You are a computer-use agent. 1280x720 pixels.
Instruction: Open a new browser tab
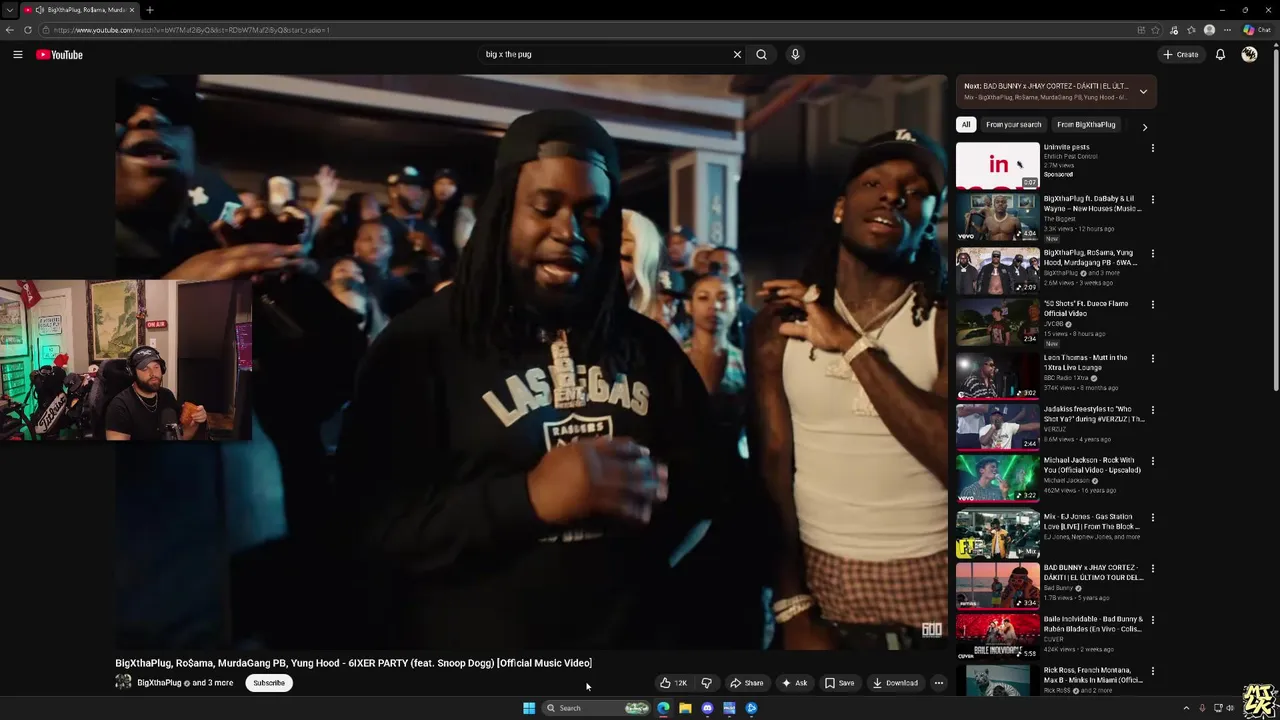[149, 10]
